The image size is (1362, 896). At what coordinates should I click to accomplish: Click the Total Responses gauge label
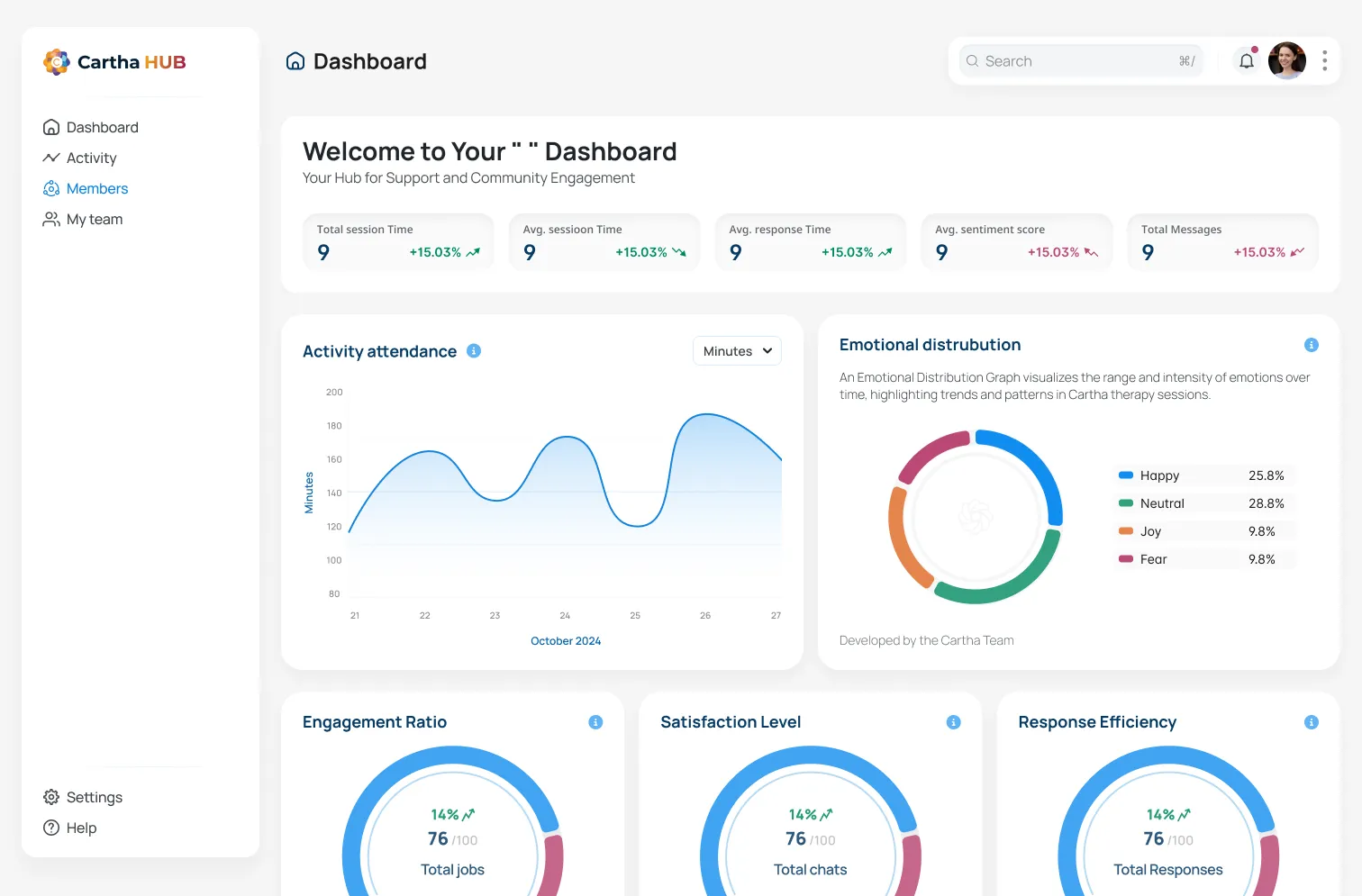(x=1168, y=870)
